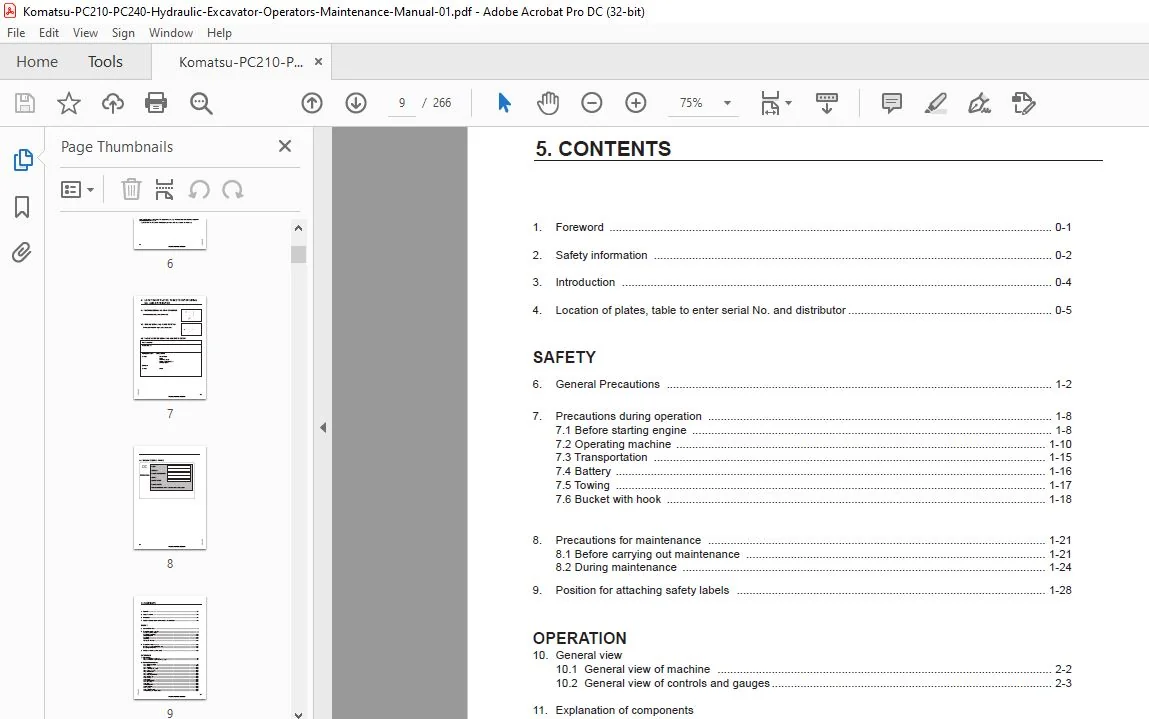Viewport: 1149px width, 719px height.
Task: Show the Attachments paperclip panel
Action: point(22,253)
